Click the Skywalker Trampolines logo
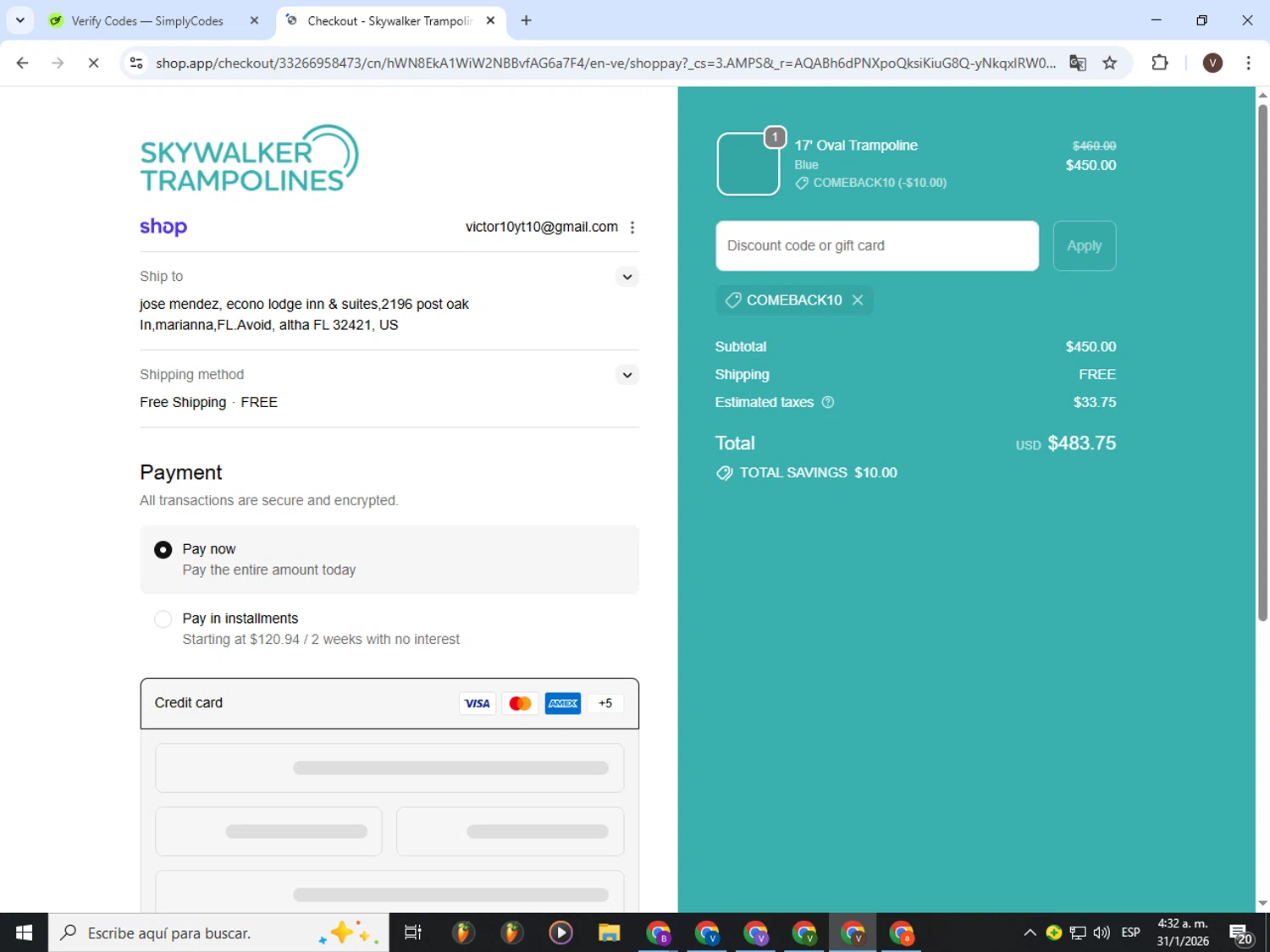 coord(250,158)
